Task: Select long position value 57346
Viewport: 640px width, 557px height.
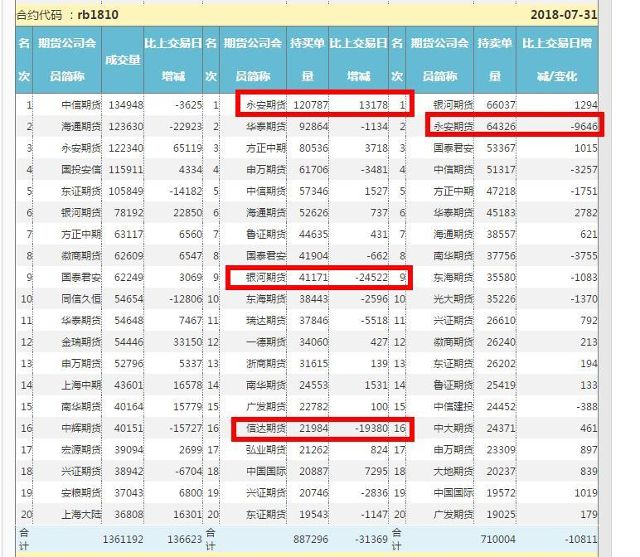Action: point(313,191)
